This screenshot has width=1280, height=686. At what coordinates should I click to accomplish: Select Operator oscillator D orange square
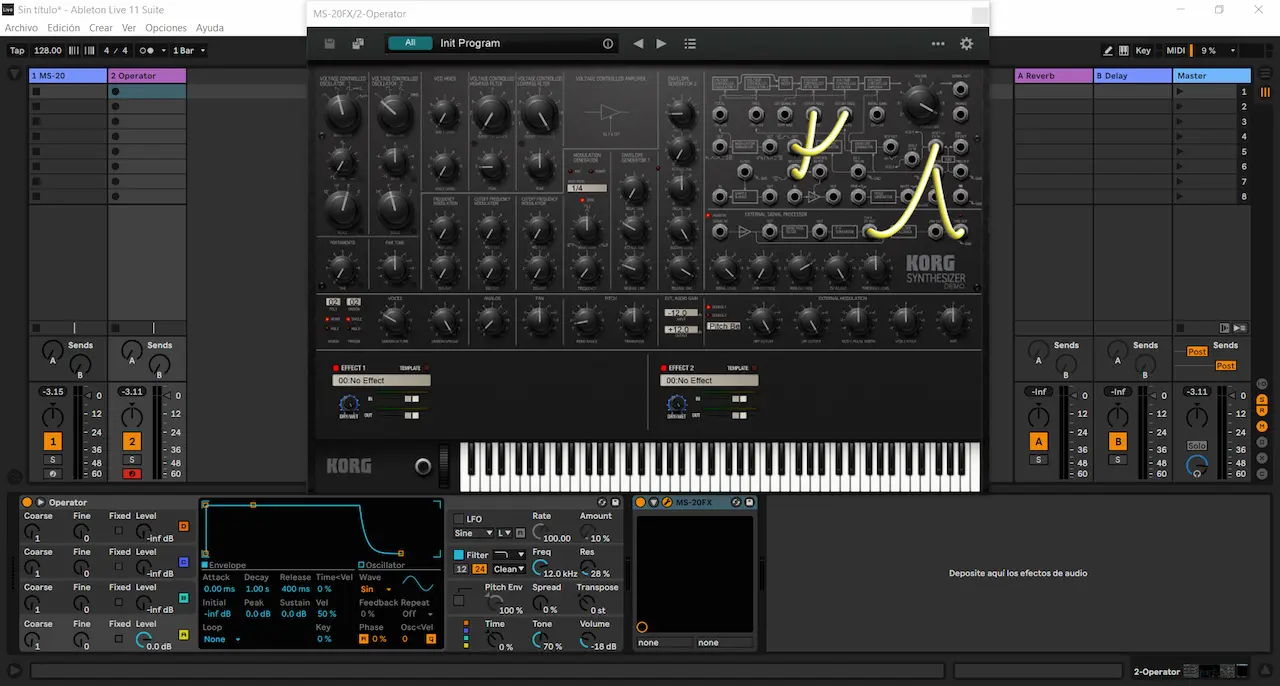(x=183, y=526)
